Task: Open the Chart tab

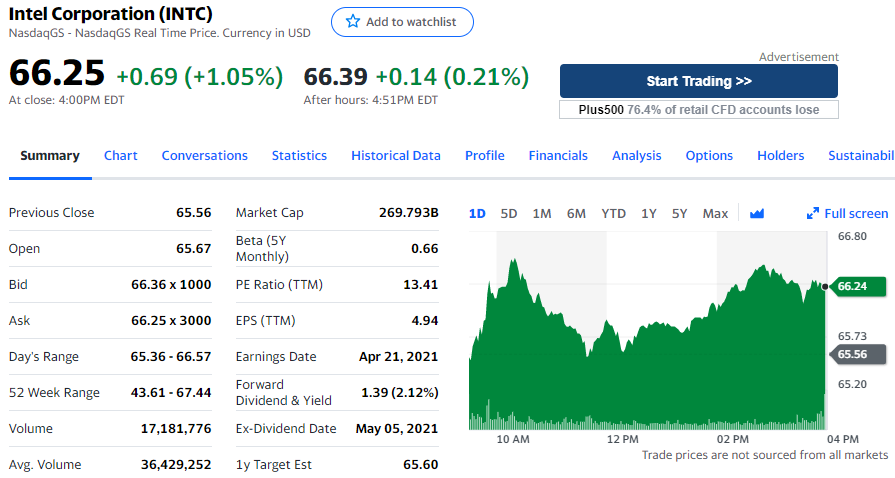Action: [x=120, y=155]
